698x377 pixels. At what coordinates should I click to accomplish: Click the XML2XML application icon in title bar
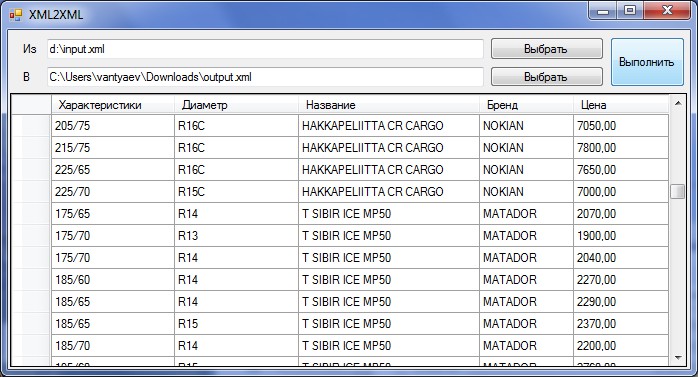point(16,15)
